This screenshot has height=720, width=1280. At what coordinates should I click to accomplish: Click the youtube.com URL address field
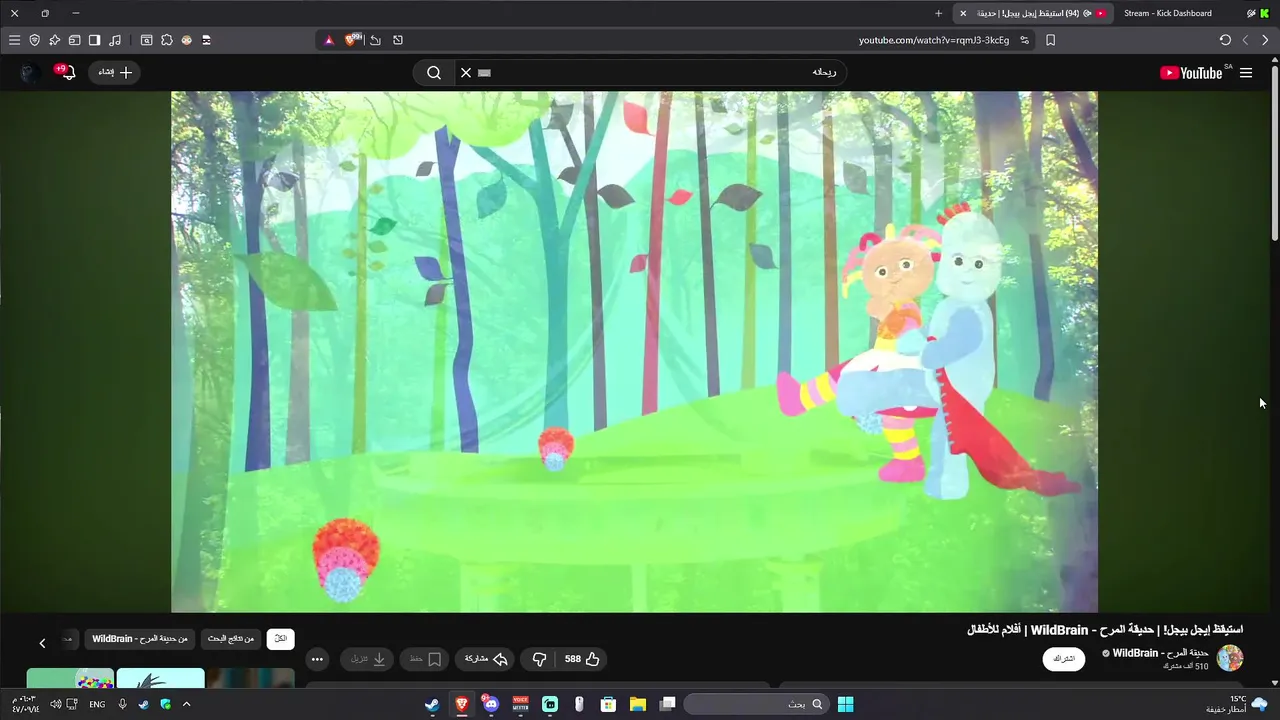934,40
